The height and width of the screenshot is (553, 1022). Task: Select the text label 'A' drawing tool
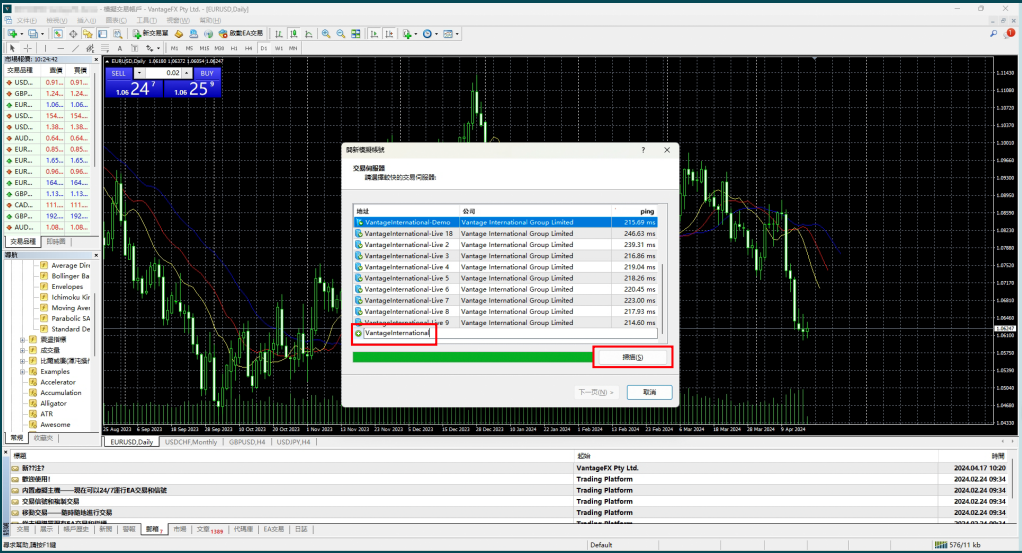(119, 47)
